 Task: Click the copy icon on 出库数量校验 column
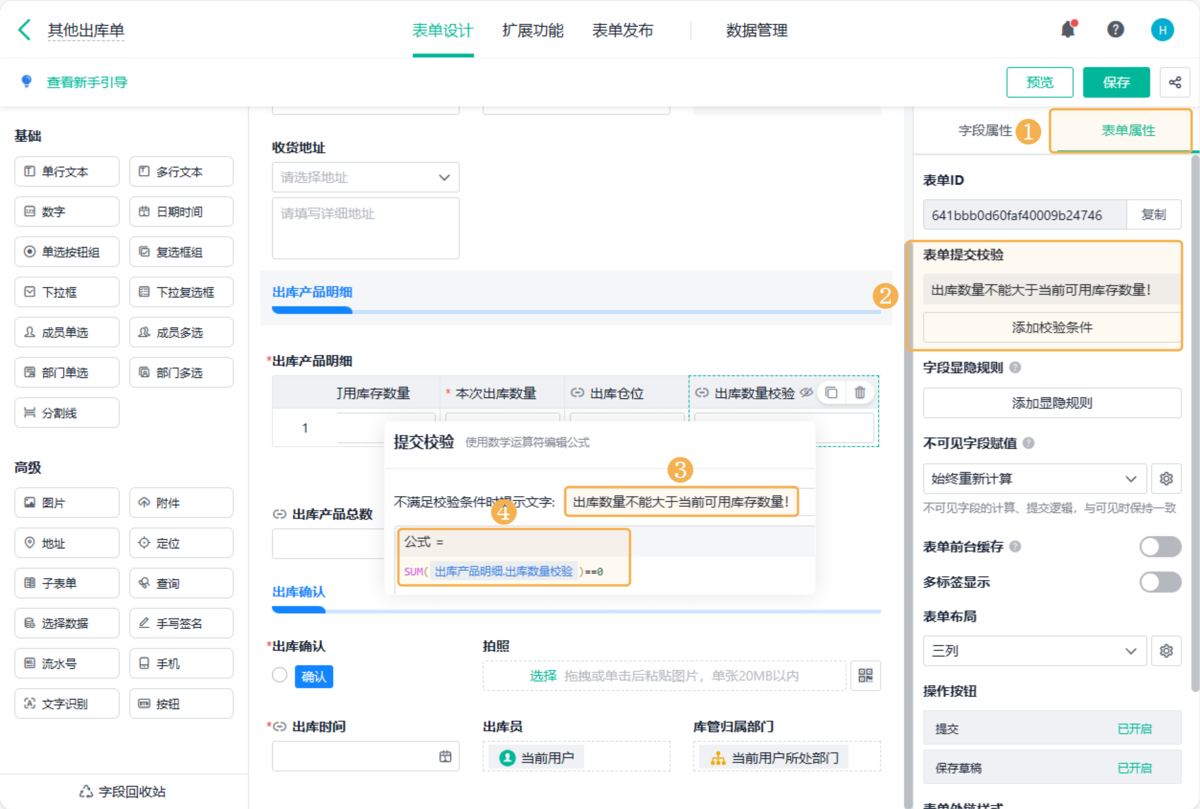tap(830, 393)
